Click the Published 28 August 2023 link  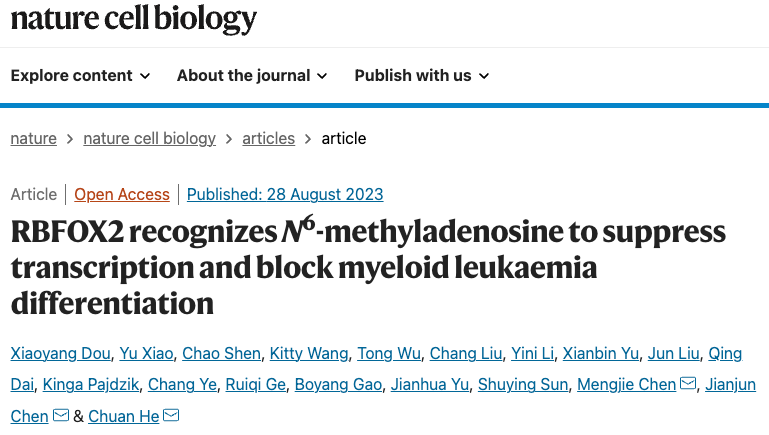(x=285, y=194)
